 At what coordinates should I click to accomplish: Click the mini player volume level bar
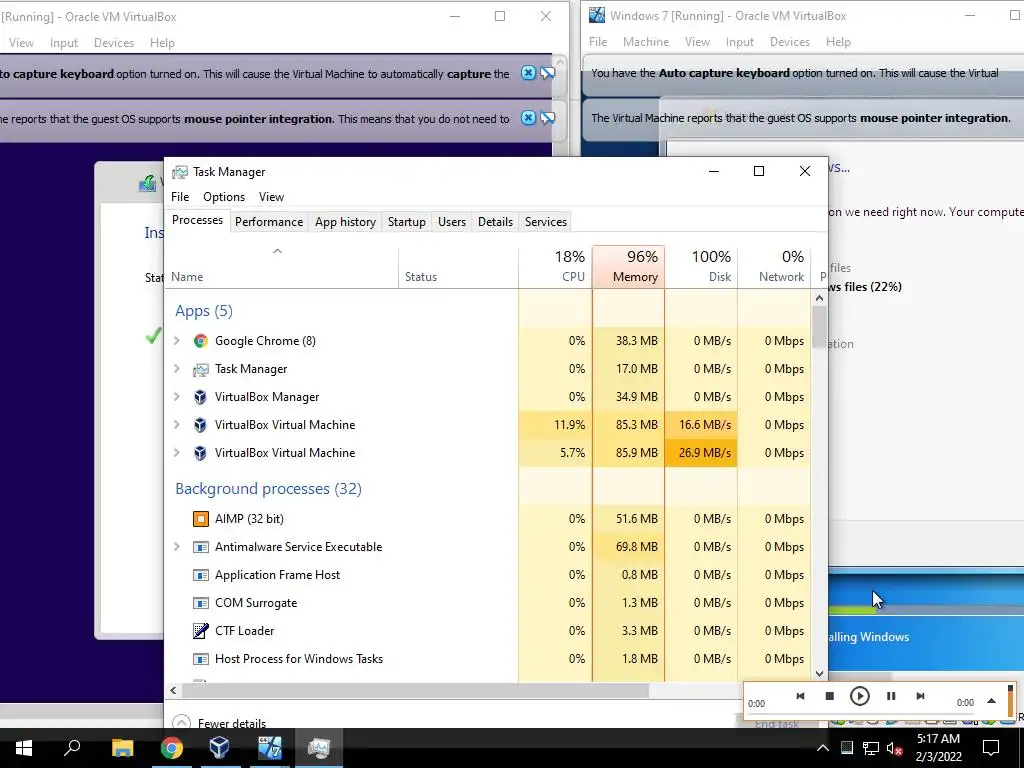[x=1010, y=701]
